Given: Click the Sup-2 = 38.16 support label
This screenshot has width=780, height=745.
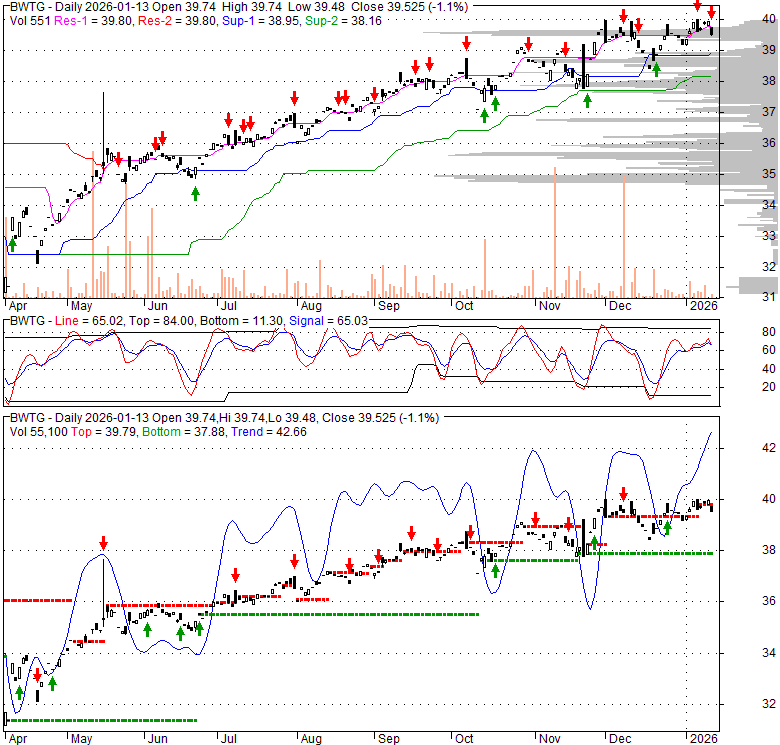Looking at the screenshot, I should (329, 19).
